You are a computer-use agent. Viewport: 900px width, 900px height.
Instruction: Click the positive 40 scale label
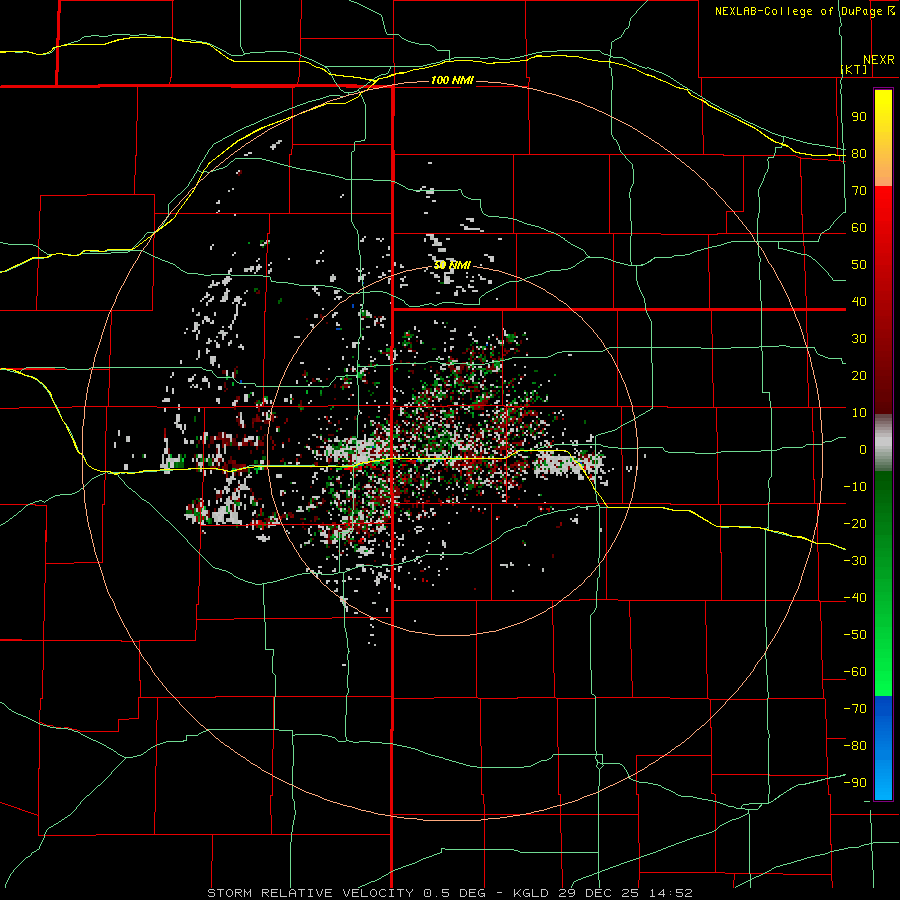tap(859, 302)
